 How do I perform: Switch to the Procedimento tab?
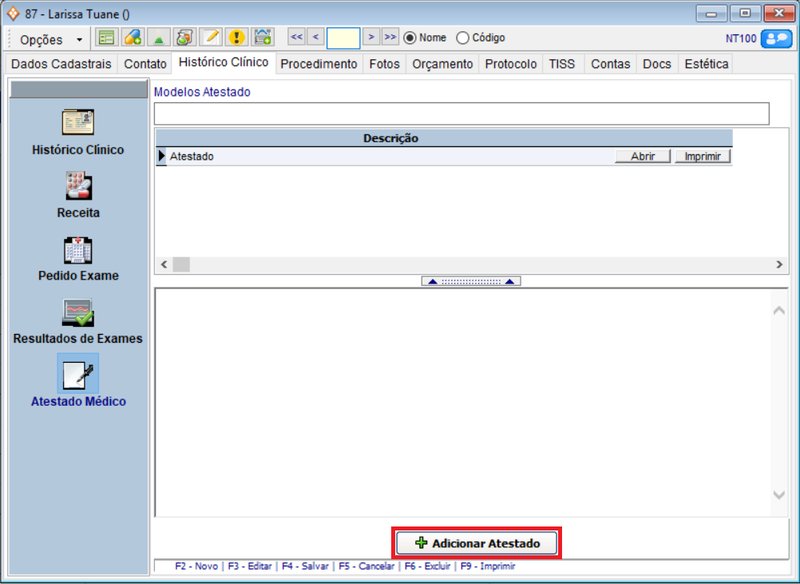click(x=318, y=64)
